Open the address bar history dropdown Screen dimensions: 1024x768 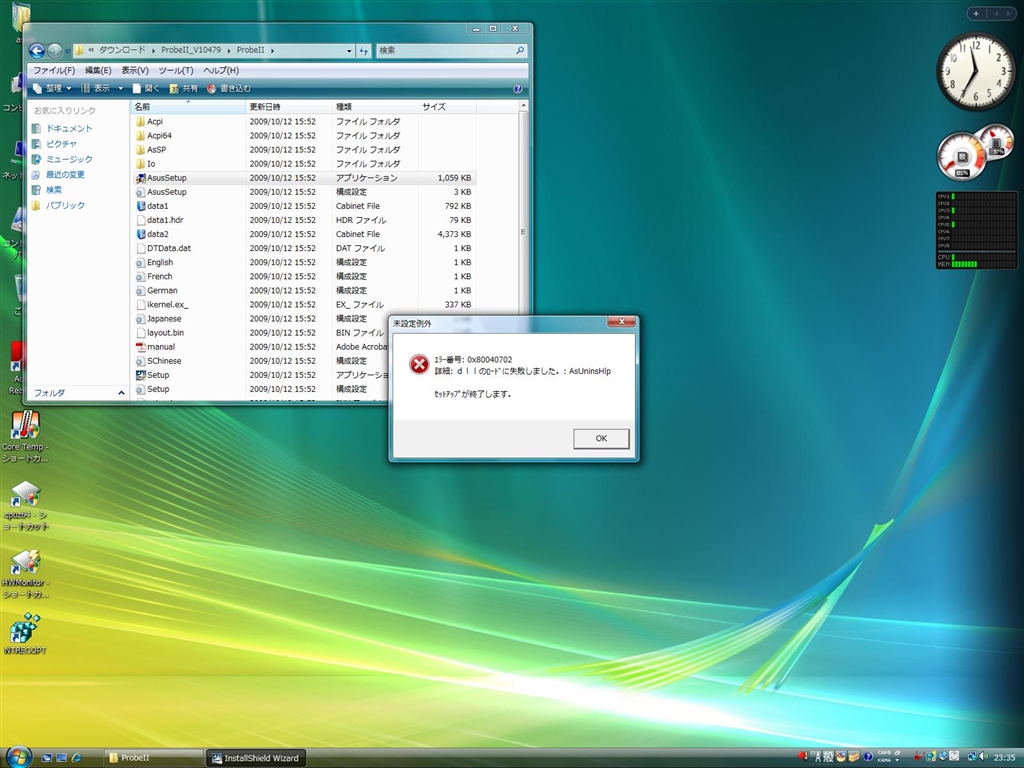pyautogui.click(x=349, y=50)
